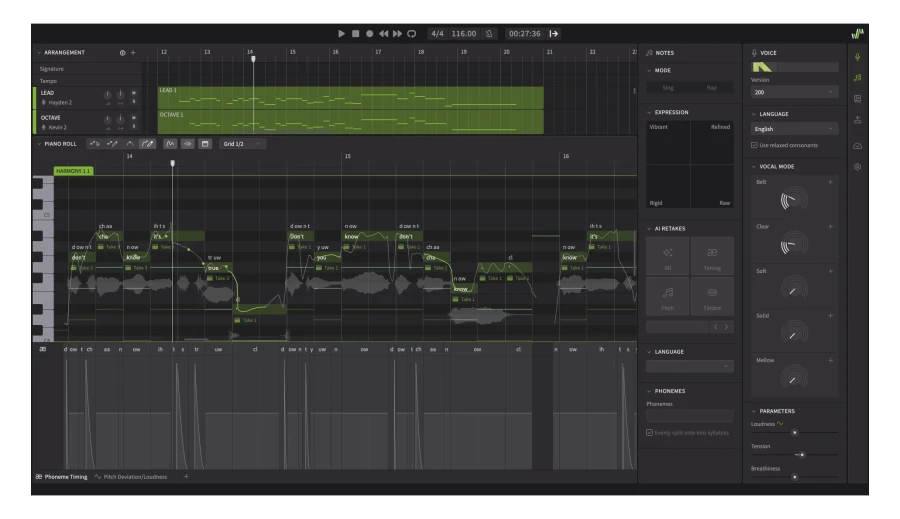Viewport: 900px width, 519px height.
Task: Collapse the Mode section
Action: 649,71
